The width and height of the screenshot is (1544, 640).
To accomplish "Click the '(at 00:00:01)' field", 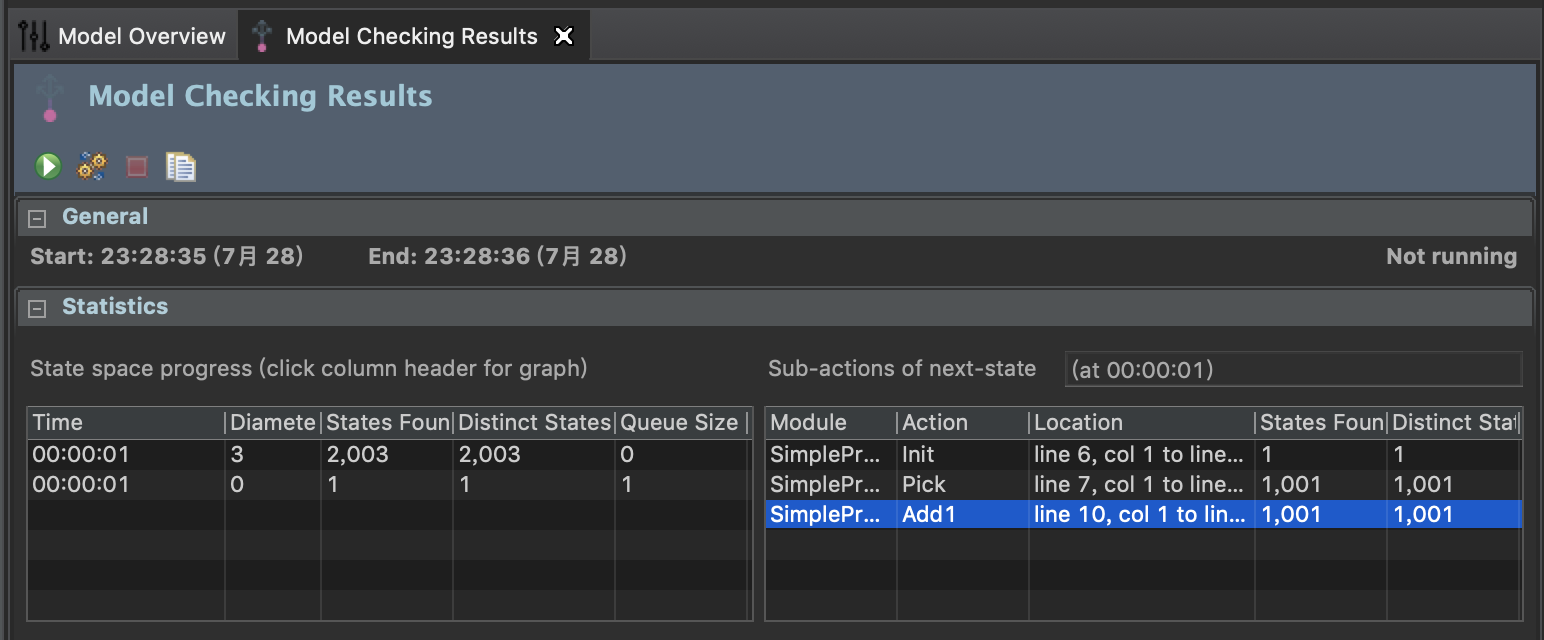I will (1294, 369).
